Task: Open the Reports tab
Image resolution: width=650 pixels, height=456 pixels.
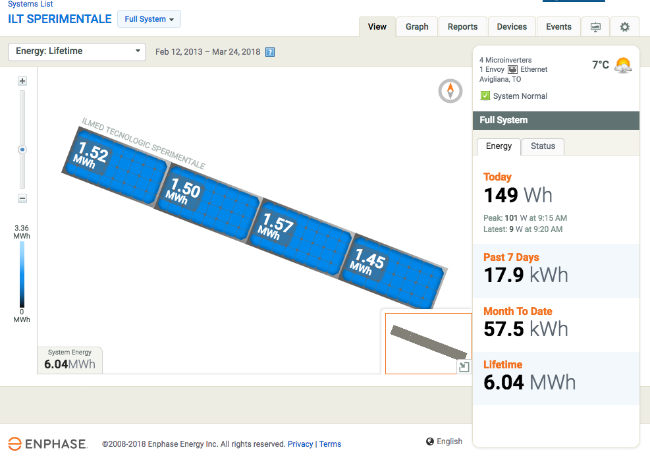Action: tap(462, 27)
